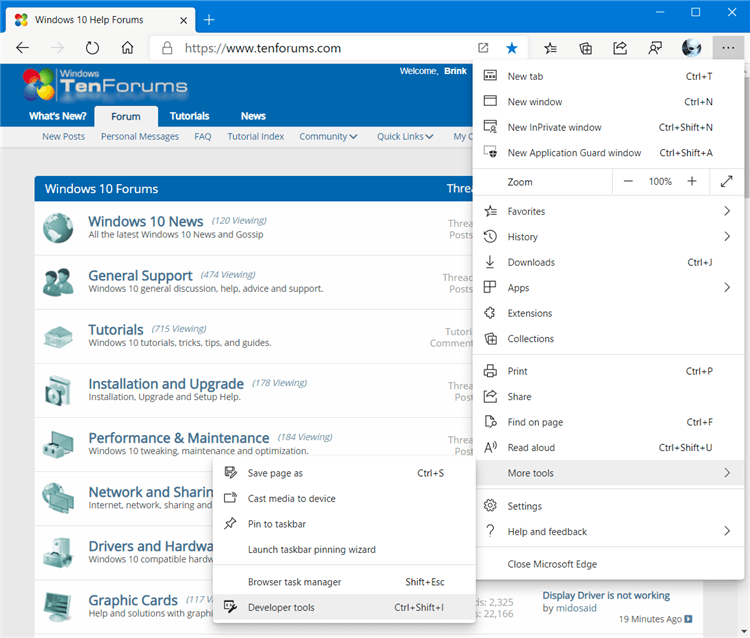Viewport: 750px width, 638px height.
Task: Click the browser Back arrow
Action: point(22,48)
